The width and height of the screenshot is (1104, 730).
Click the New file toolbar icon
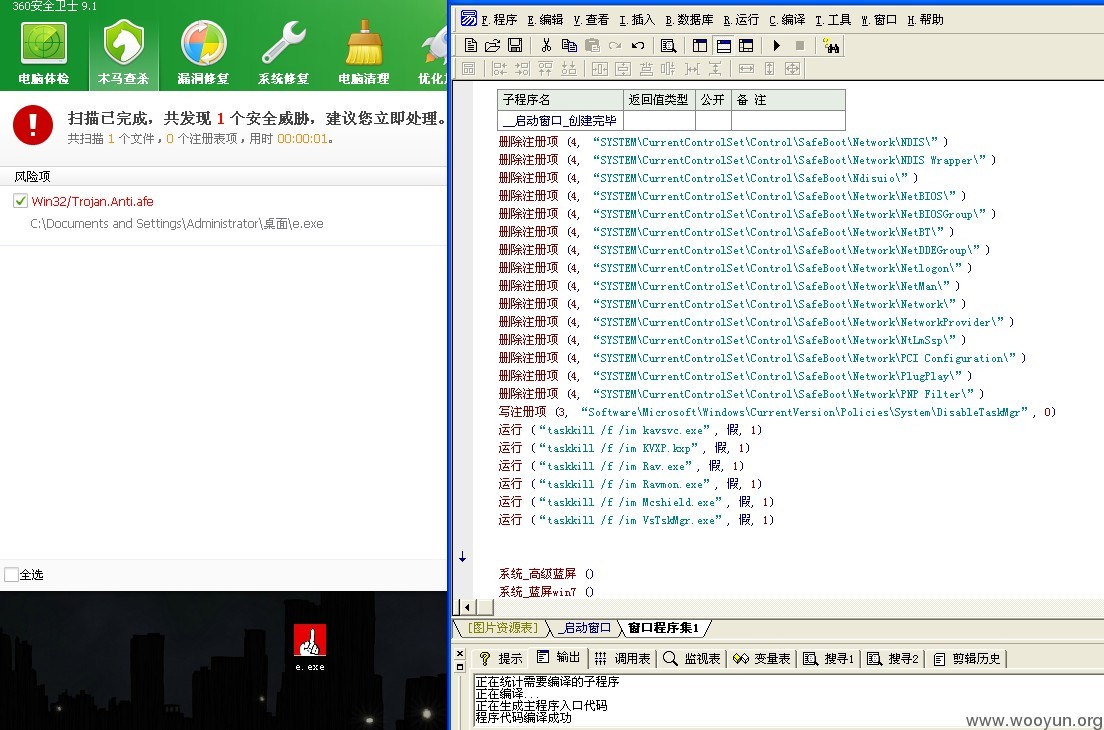pyautogui.click(x=471, y=46)
